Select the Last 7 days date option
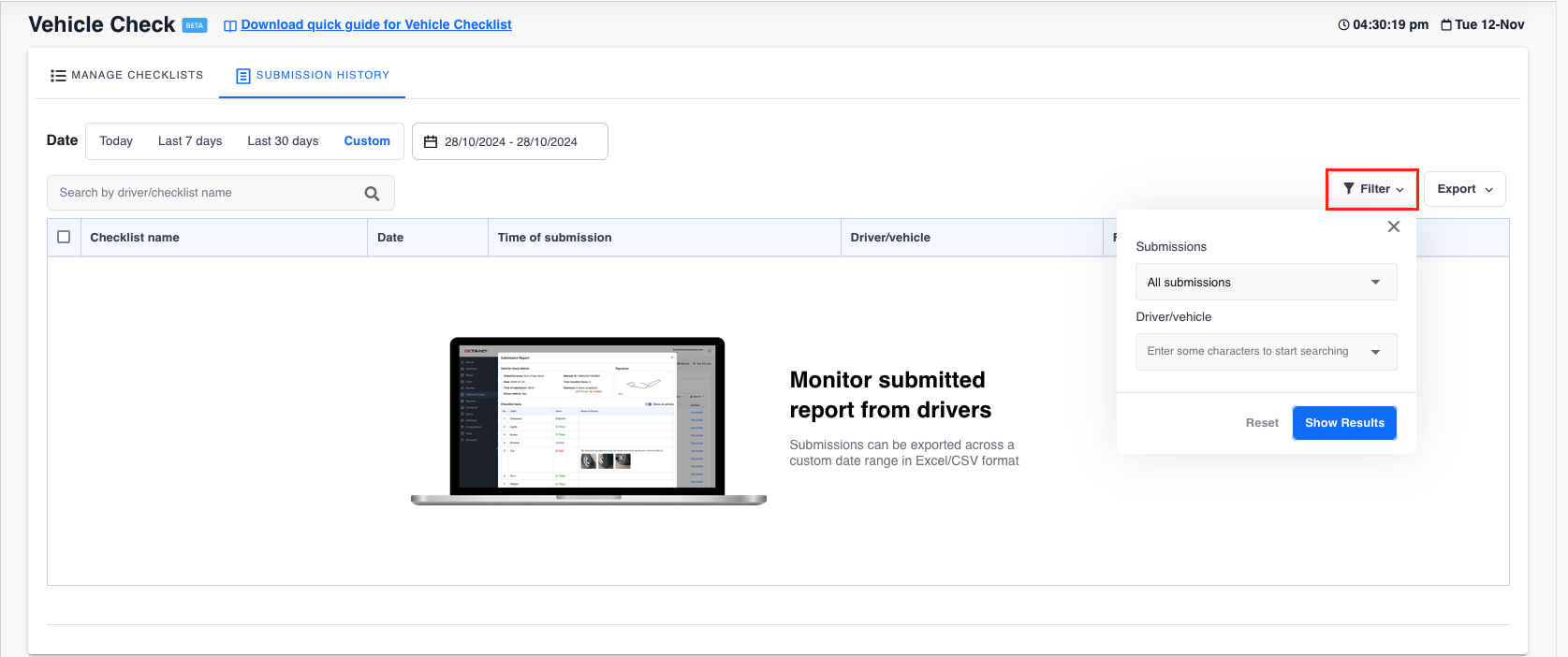The image size is (1568, 657). click(x=190, y=141)
